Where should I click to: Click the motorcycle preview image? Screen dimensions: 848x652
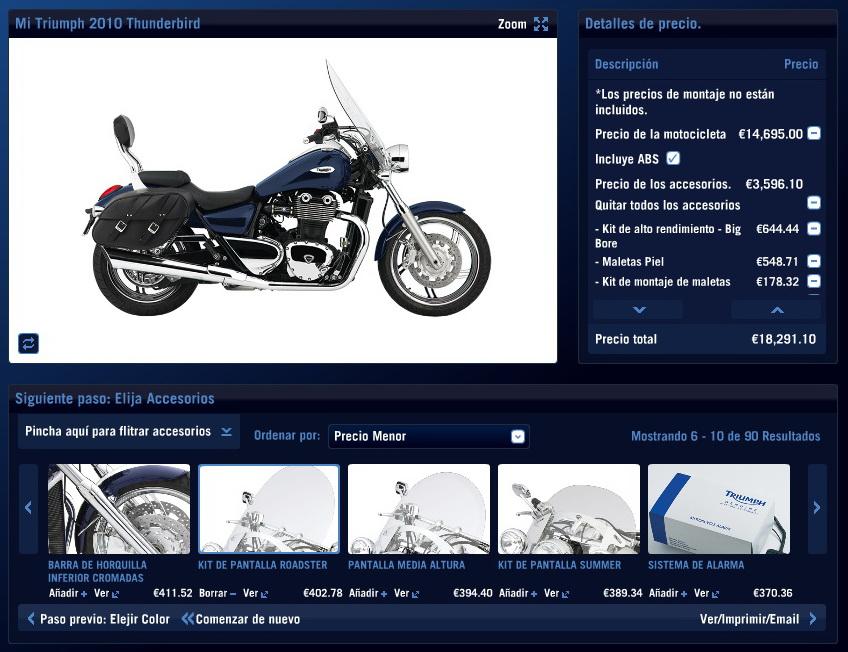(283, 200)
